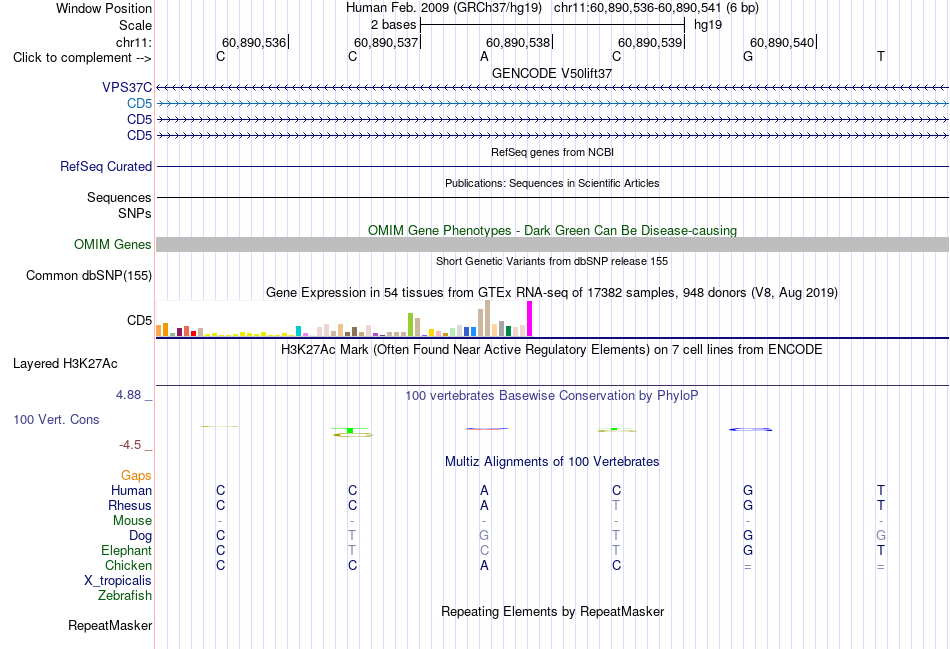950x649 pixels.
Task: Click the yellow-green GTEx expression bar
Action: pos(411,324)
